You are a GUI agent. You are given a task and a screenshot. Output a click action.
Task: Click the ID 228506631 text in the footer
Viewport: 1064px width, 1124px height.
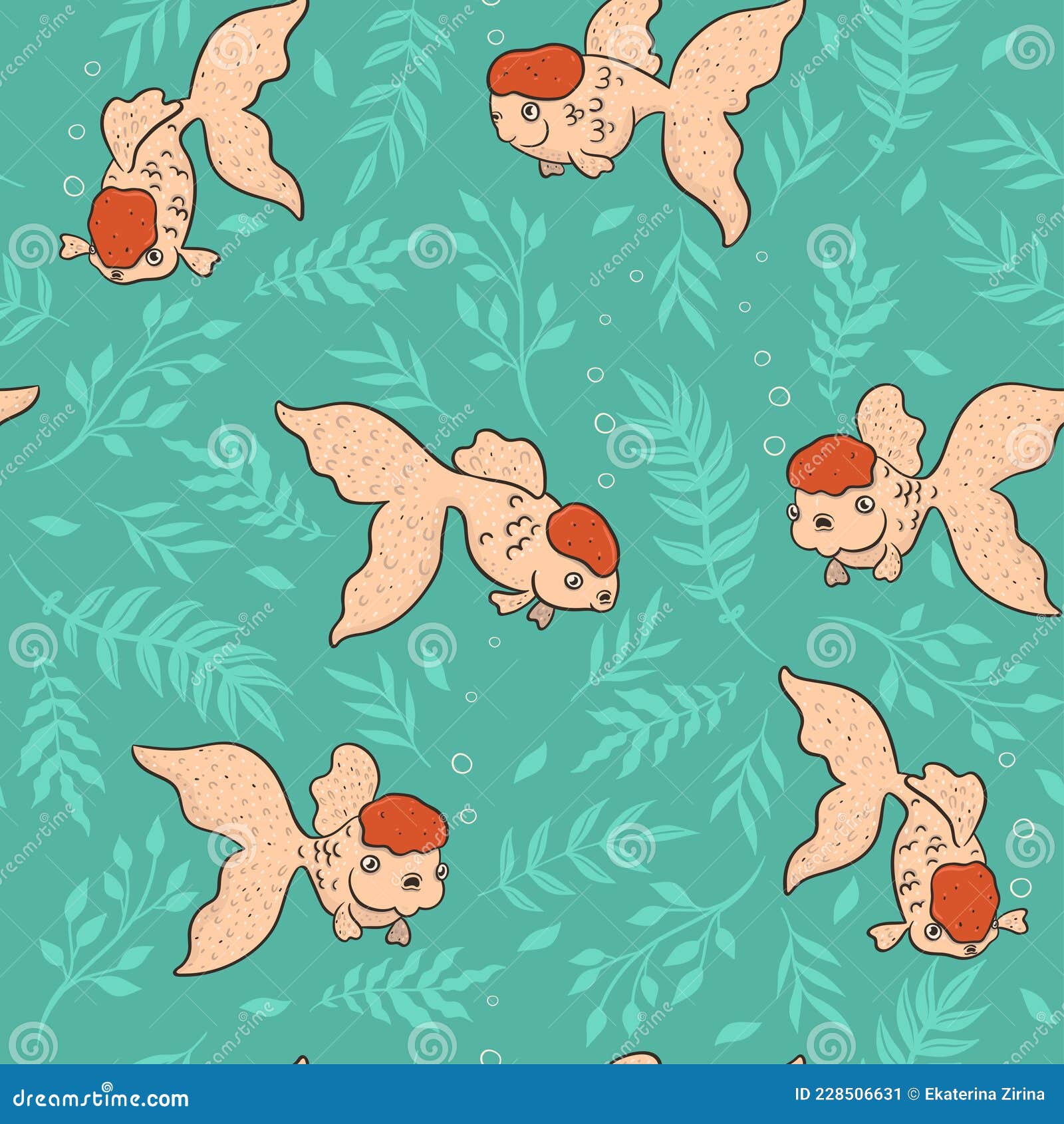pos(847,1096)
